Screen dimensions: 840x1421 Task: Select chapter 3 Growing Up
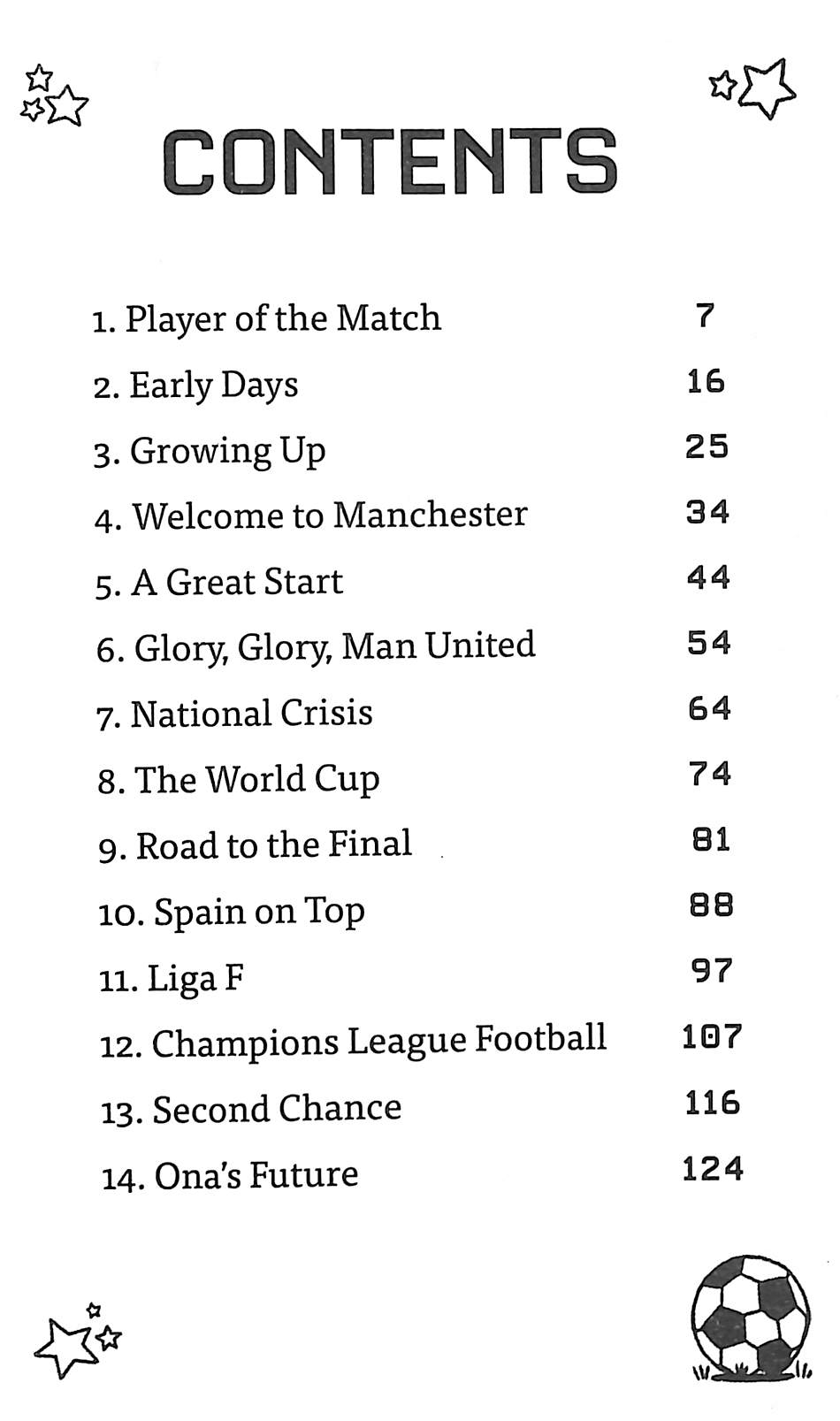click(210, 451)
